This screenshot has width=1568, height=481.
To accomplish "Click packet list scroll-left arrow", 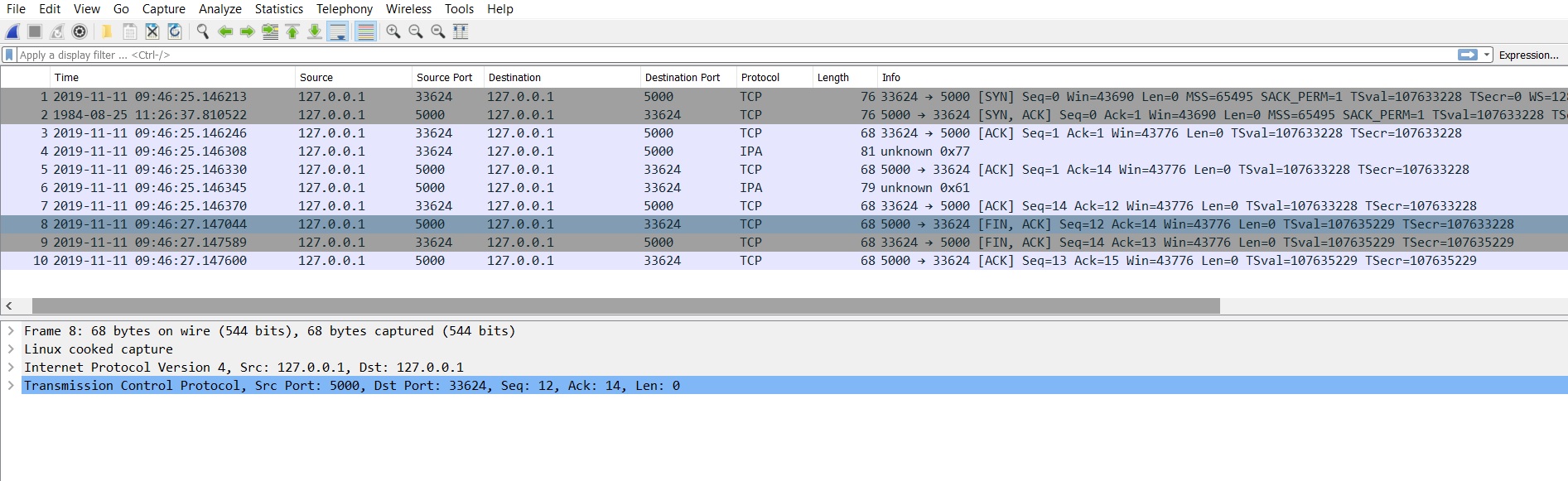I will pyautogui.click(x=9, y=306).
